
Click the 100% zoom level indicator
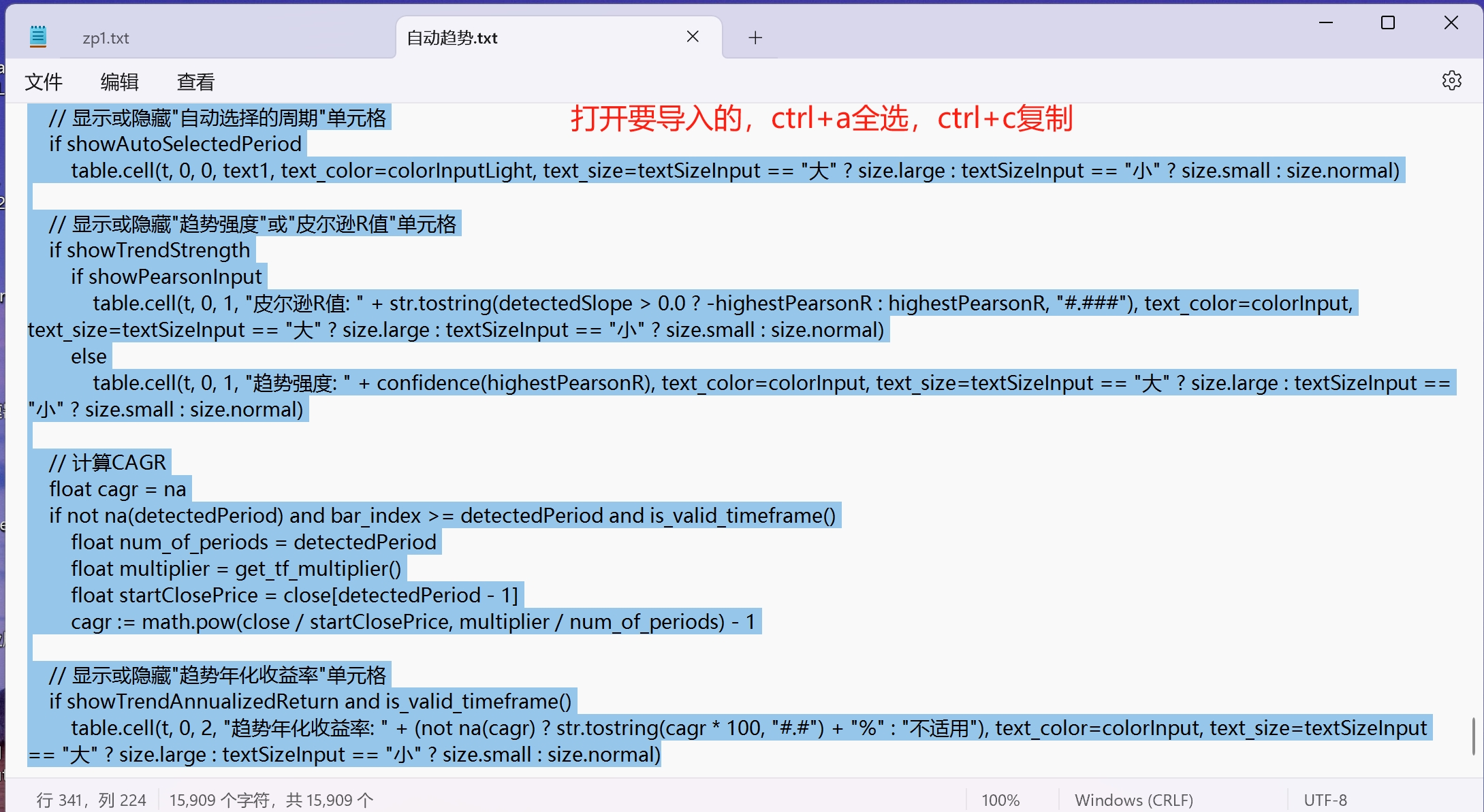click(x=1000, y=800)
